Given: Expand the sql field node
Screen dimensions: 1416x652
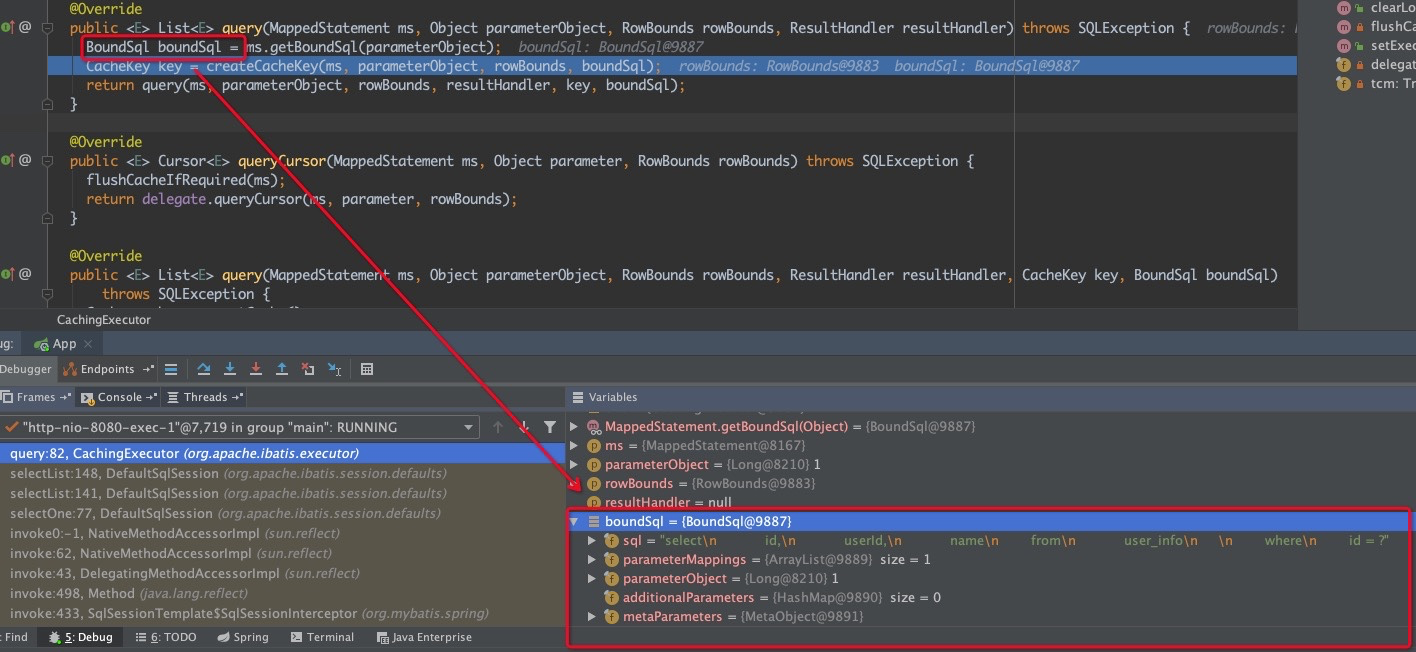Looking at the screenshot, I should point(592,540).
